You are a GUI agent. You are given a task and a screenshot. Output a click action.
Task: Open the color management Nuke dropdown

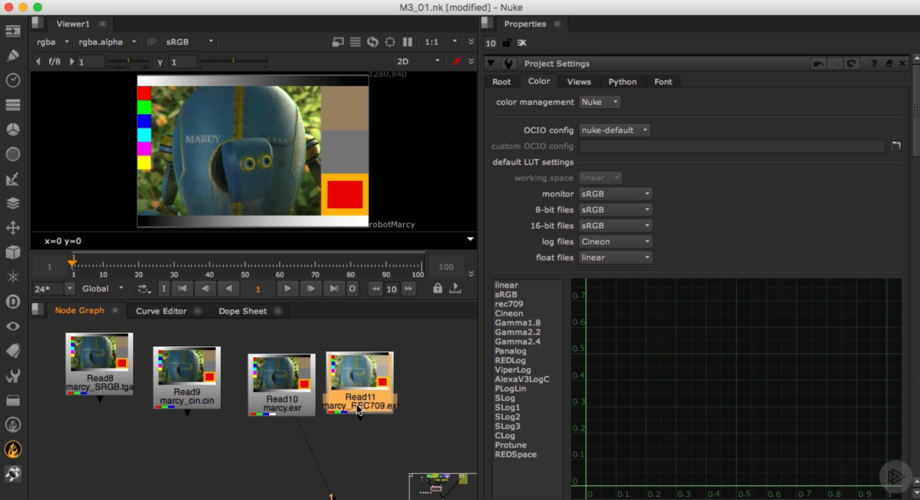[600, 102]
